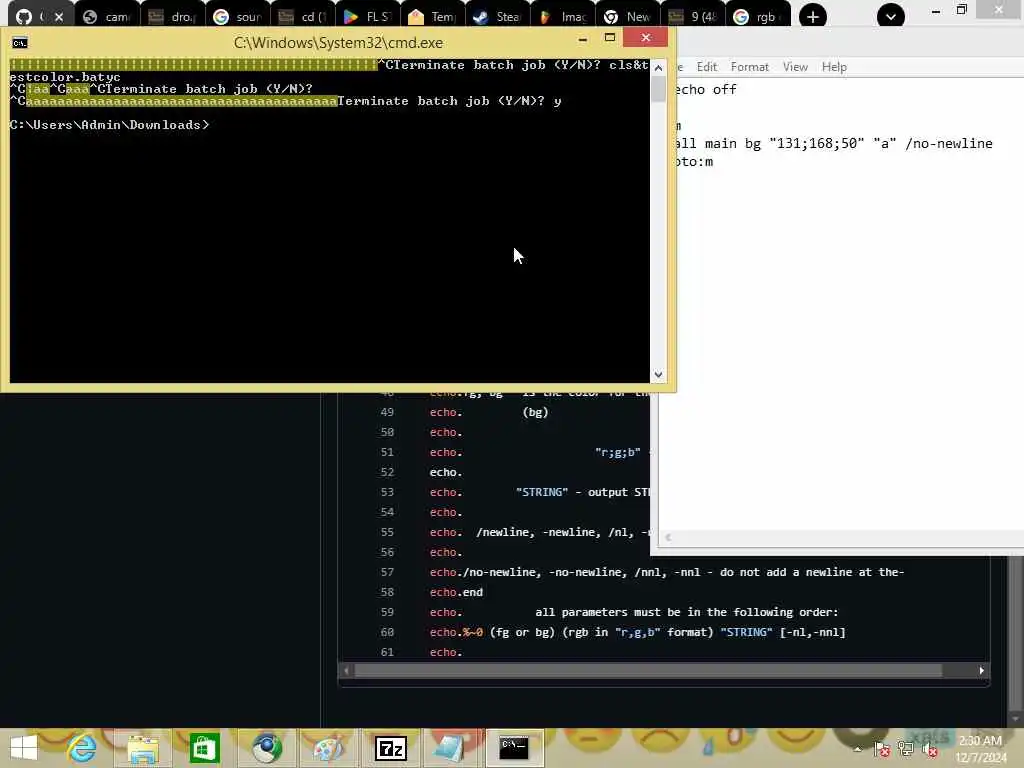Switch to the 'cd' browser tab
The height and width of the screenshot is (768, 1024).
pos(302,16)
